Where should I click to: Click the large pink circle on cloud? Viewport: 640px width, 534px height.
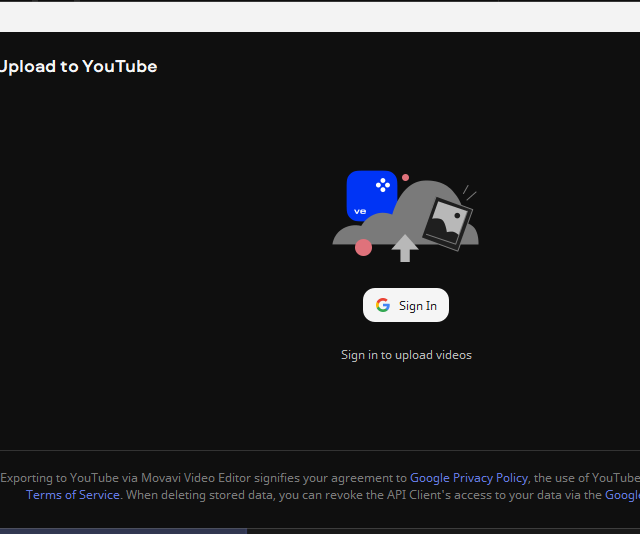coord(363,247)
